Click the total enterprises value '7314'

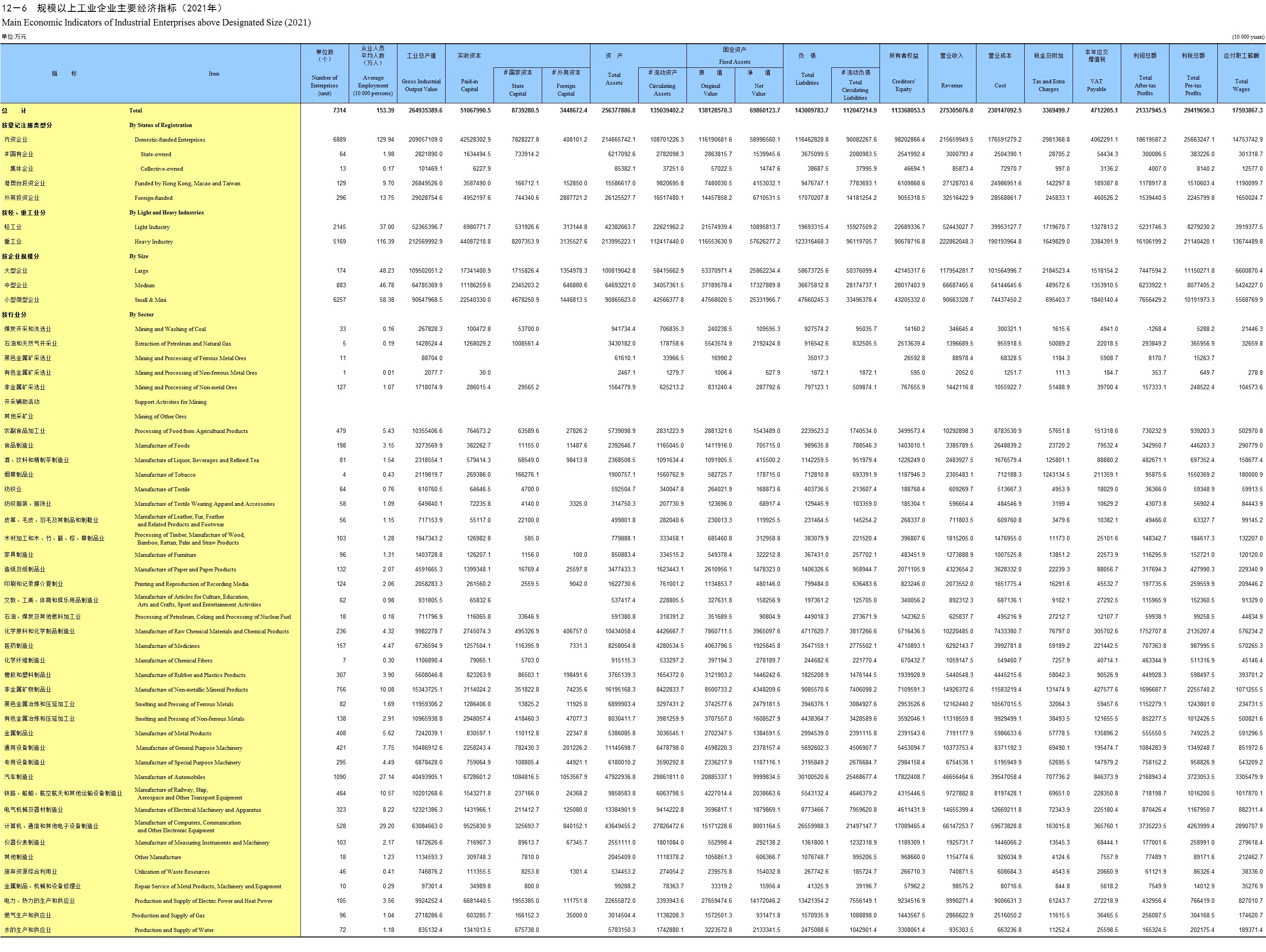point(339,111)
